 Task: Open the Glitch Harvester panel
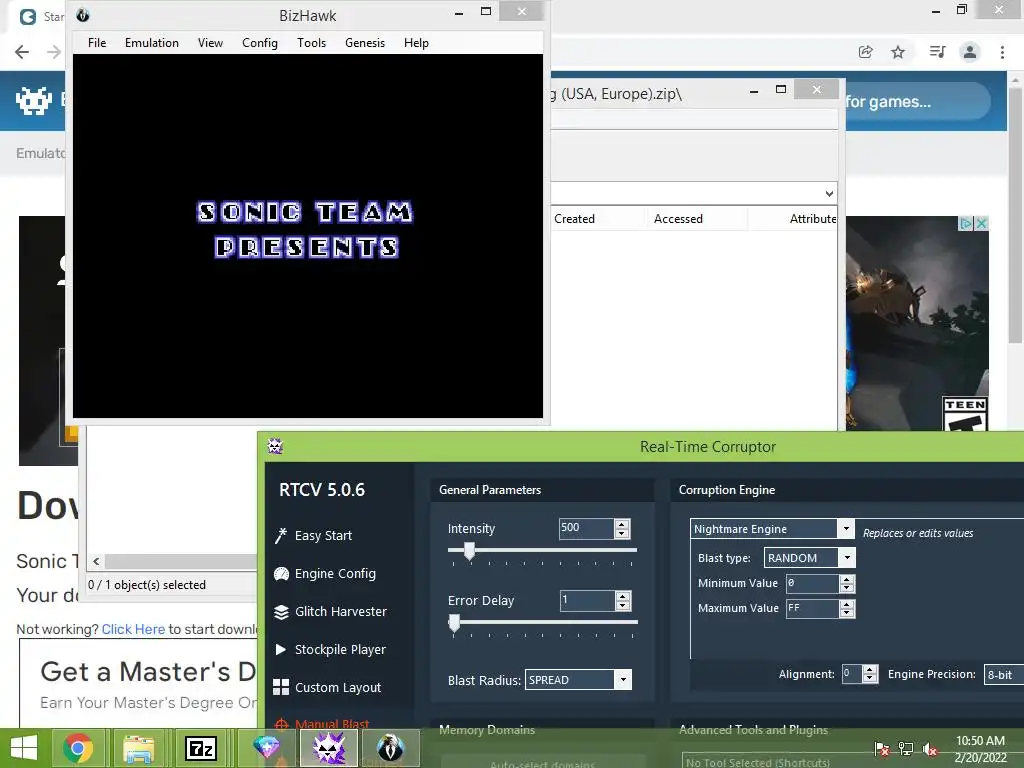pyautogui.click(x=330, y=612)
